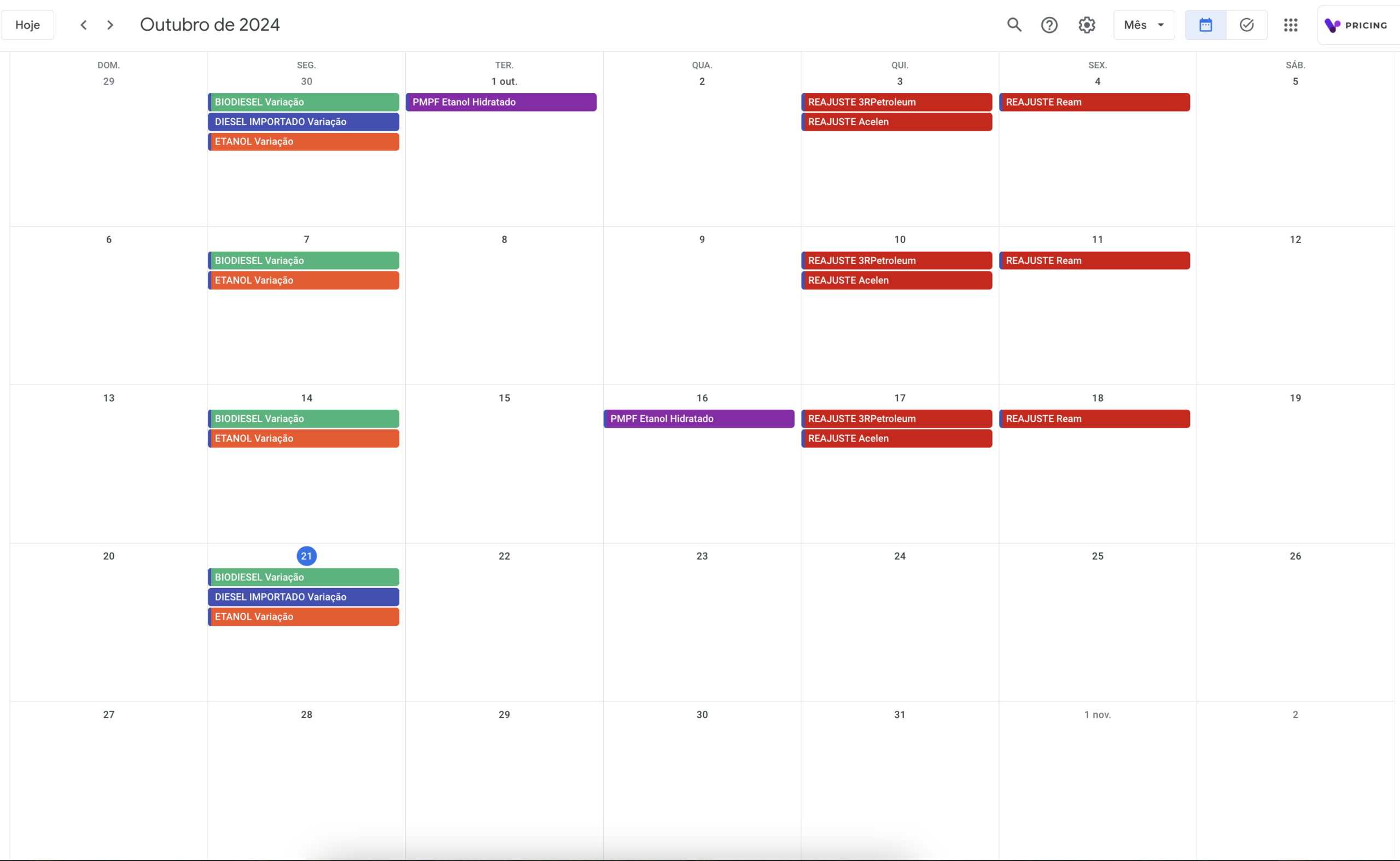The image size is (1400, 861).
Task: Switch to the Tasks view toggle
Action: 1247,25
